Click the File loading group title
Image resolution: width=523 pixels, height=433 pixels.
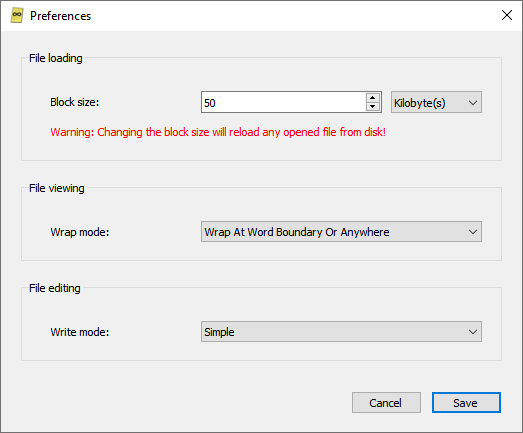56,58
